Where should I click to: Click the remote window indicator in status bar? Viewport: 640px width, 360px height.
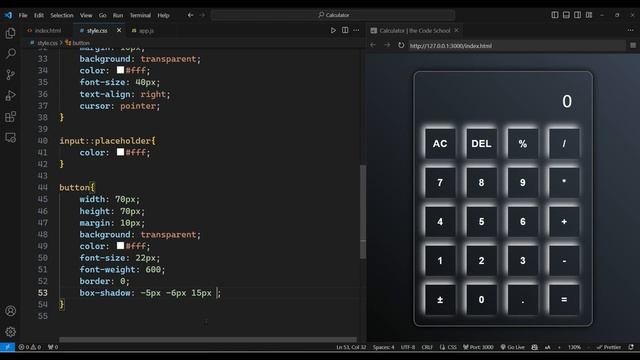7,347
